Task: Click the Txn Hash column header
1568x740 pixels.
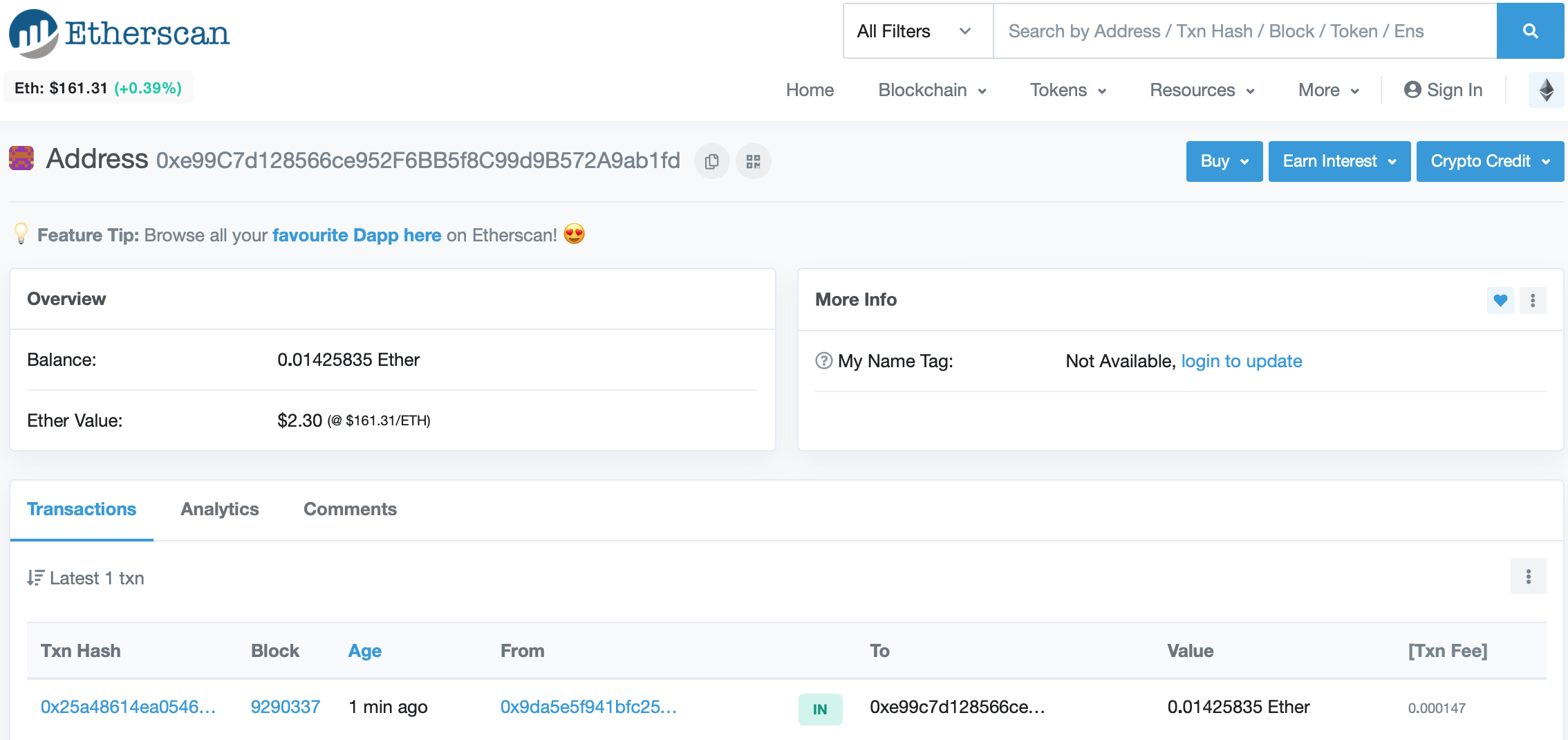Action: [x=81, y=651]
